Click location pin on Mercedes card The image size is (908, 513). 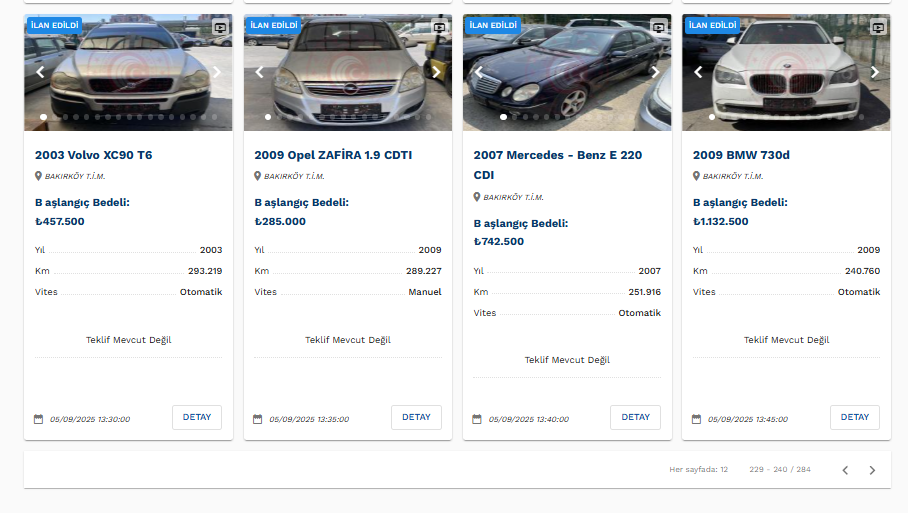coord(477,197)
